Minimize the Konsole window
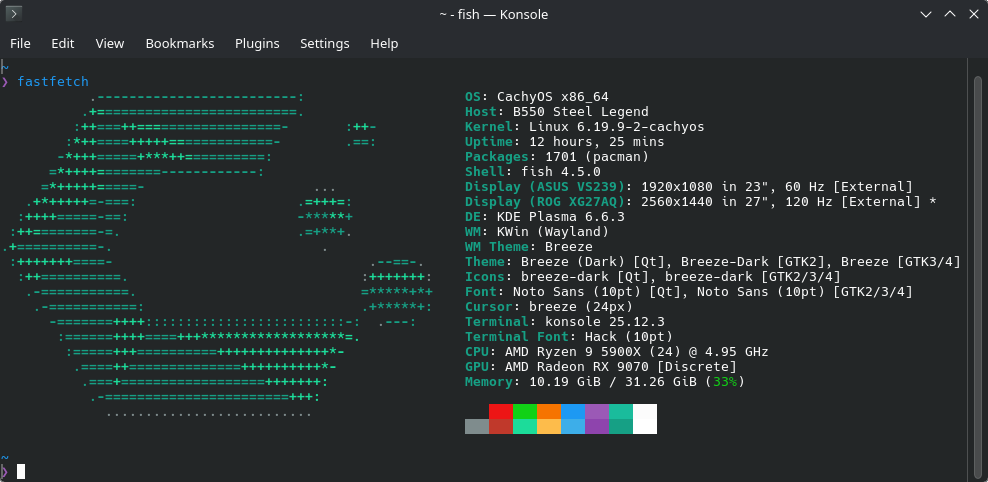Screen dimensions: 988x482 point(926,14)
